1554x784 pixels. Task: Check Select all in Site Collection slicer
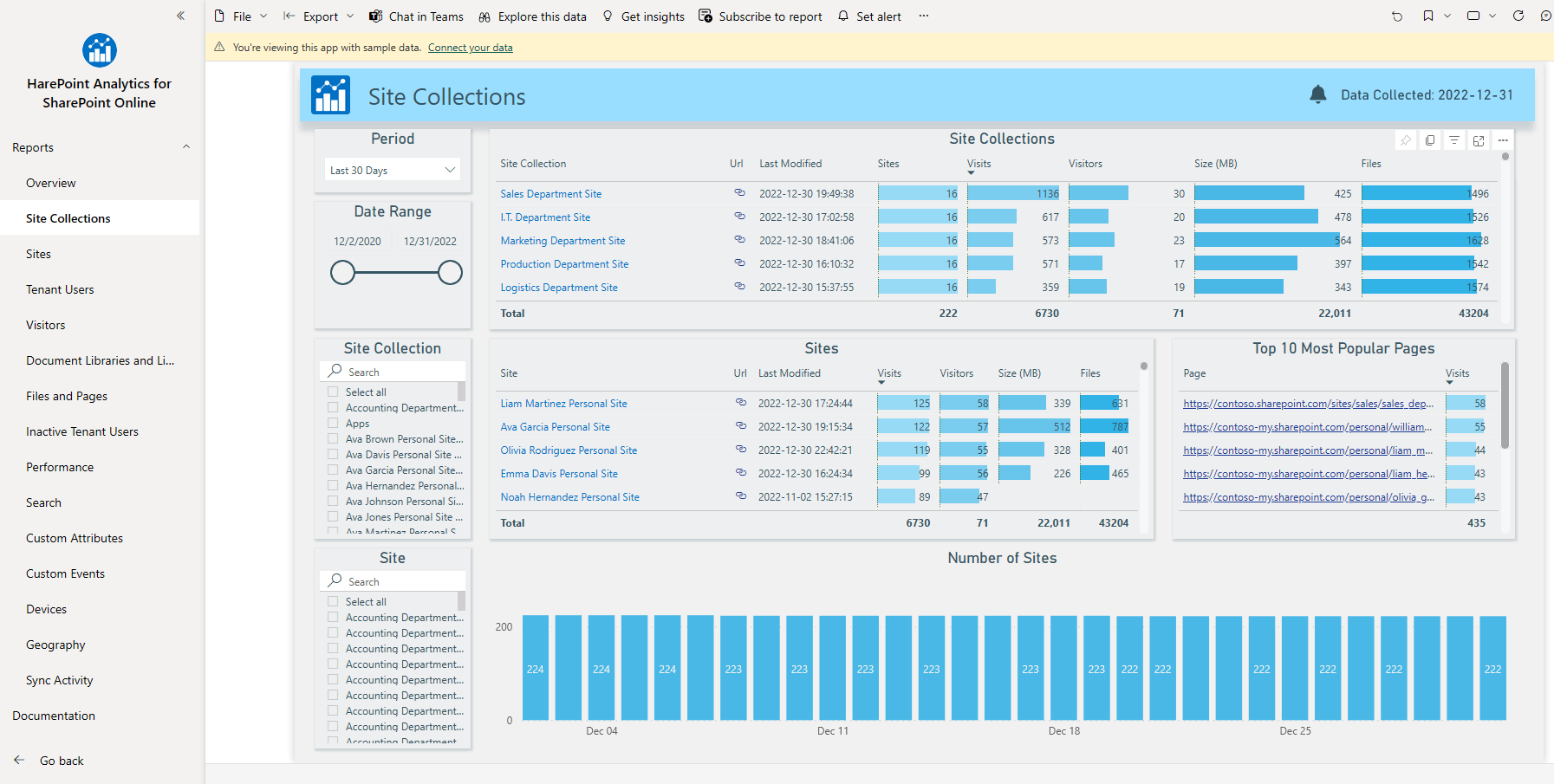point(333,392)
